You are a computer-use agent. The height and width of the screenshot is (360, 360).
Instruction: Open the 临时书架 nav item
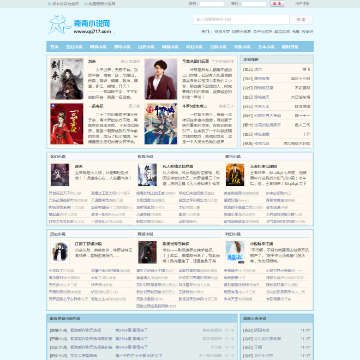[x=290, y=47]
